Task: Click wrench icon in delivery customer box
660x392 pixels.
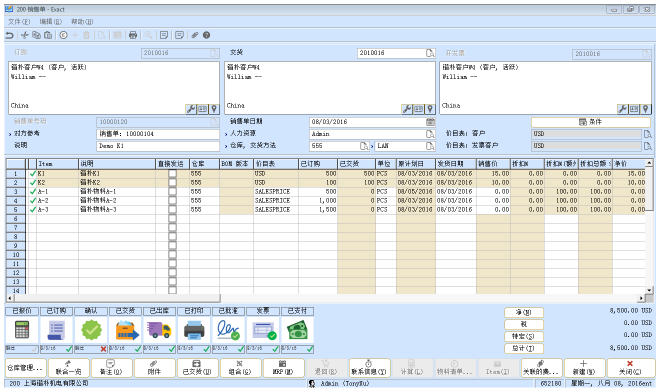Action: [407, 109]
